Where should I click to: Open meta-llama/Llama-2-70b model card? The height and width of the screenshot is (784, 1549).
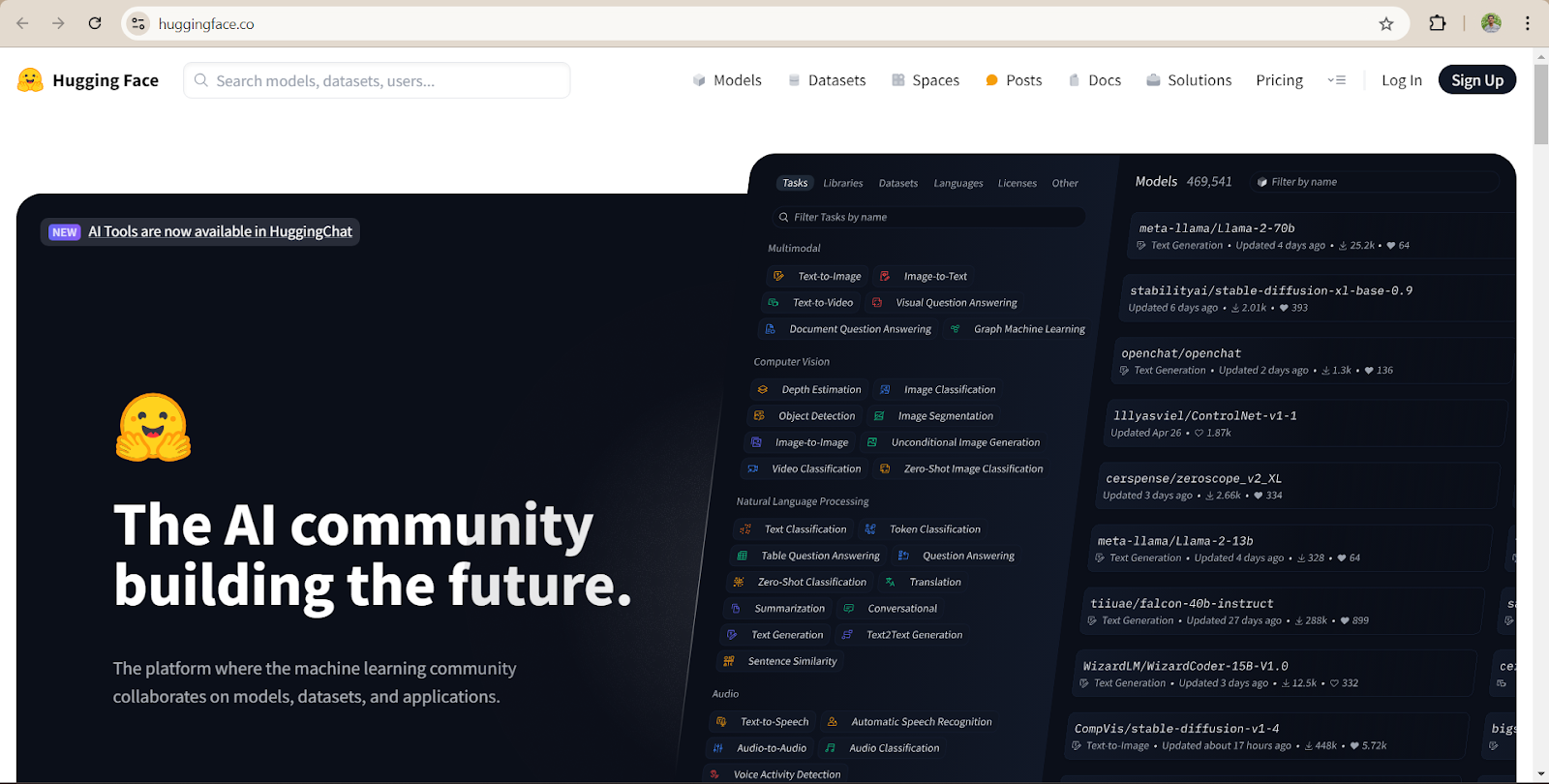pos(1322,236)
